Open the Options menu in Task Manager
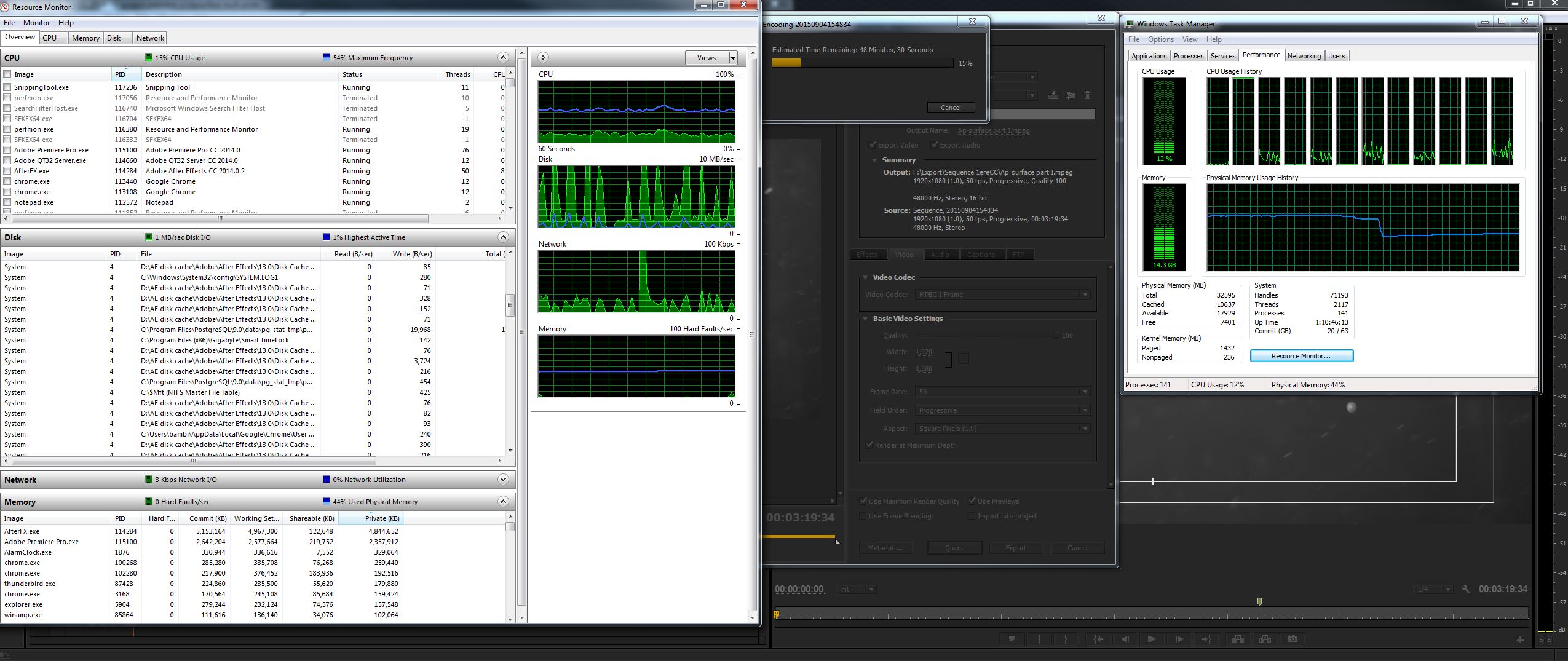This screenshot has height=661, width=1568. tap(1160, 39)
